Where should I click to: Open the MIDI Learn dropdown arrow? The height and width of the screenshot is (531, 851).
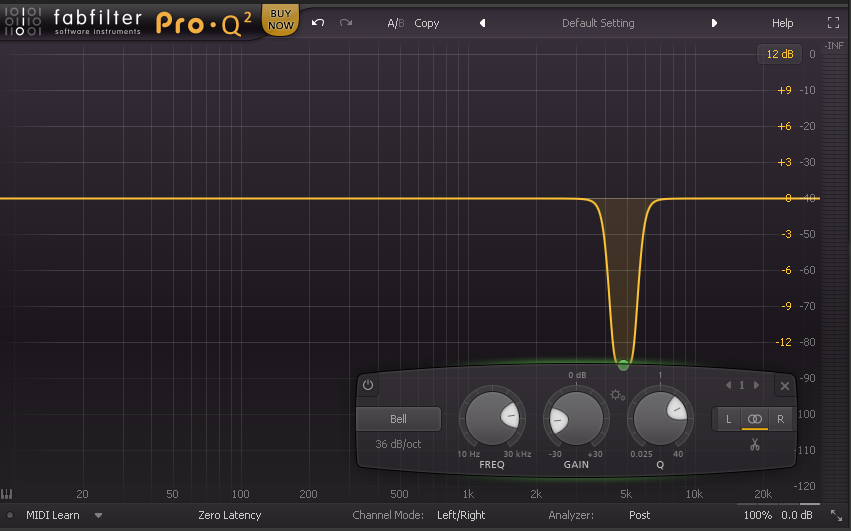tap(98, 515)
